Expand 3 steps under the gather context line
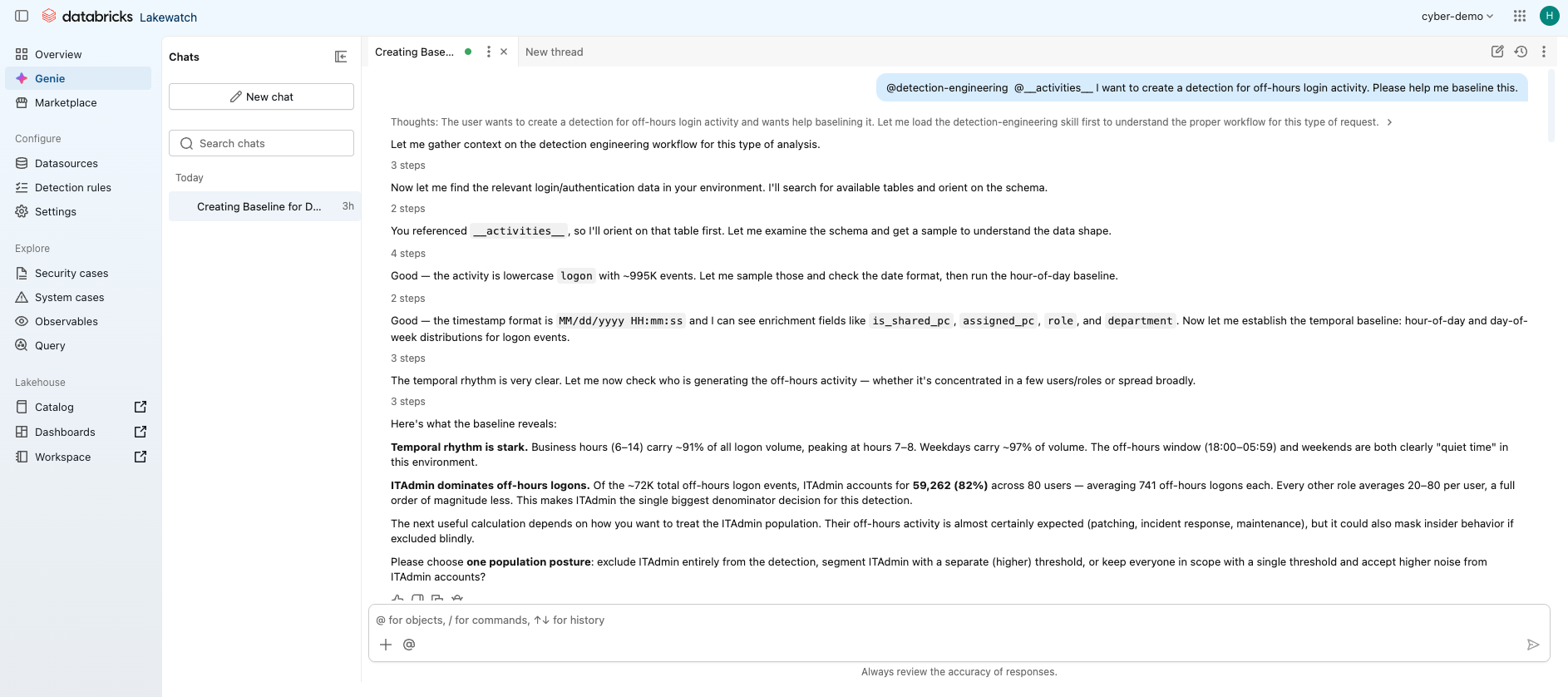This screenshot has height=697, width=1568. point(408,166)
